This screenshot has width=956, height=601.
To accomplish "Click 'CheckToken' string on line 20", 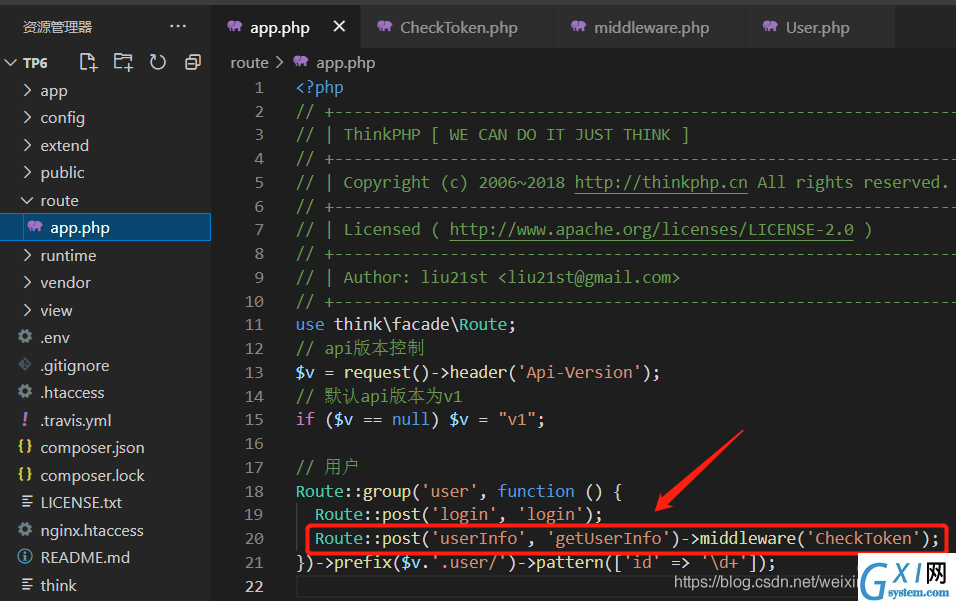I will click(x=864, y=538).
